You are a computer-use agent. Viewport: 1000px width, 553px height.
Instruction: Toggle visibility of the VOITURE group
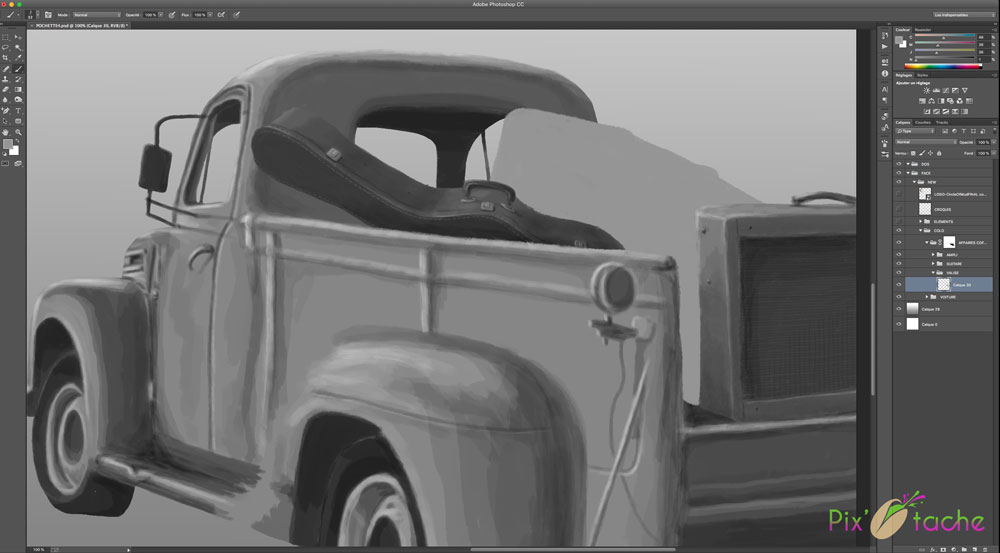(899, 297)
